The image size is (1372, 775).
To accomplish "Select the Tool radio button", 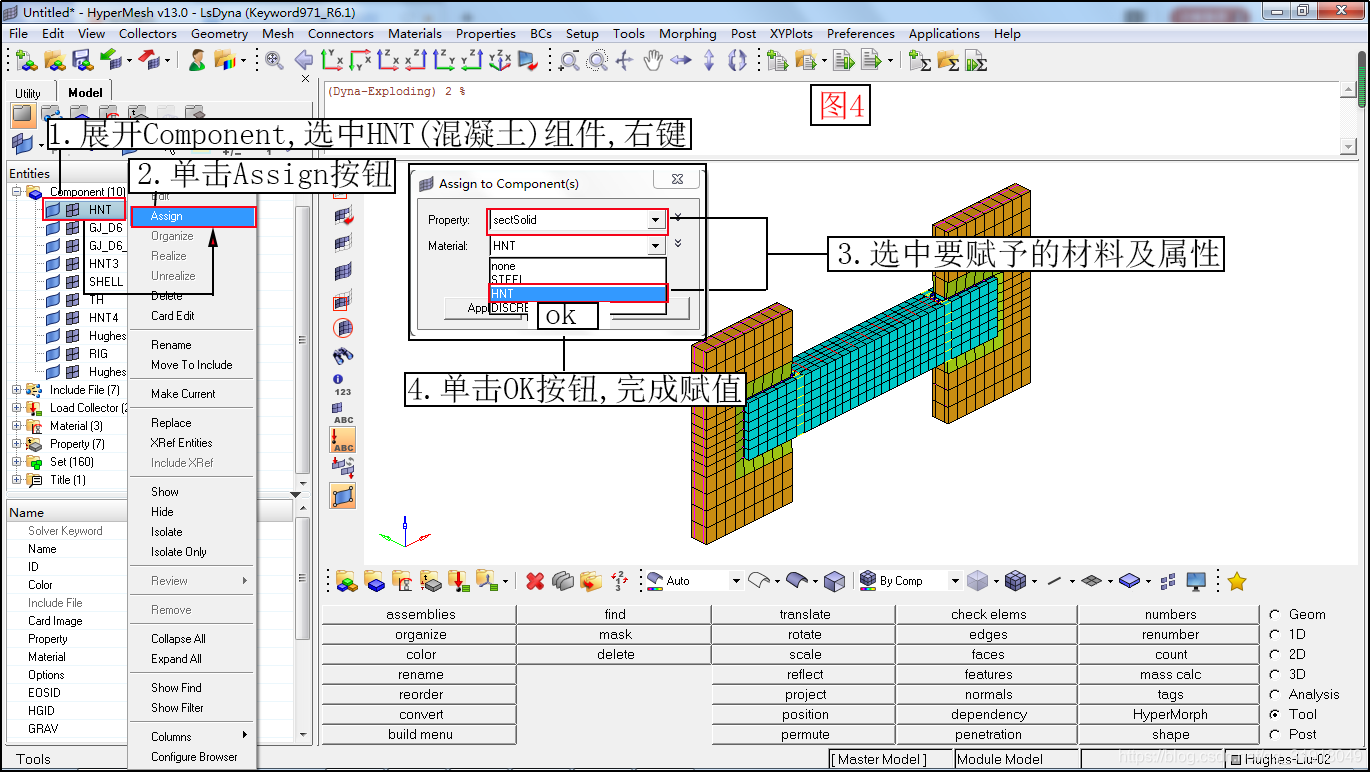I will (1274, 714).
